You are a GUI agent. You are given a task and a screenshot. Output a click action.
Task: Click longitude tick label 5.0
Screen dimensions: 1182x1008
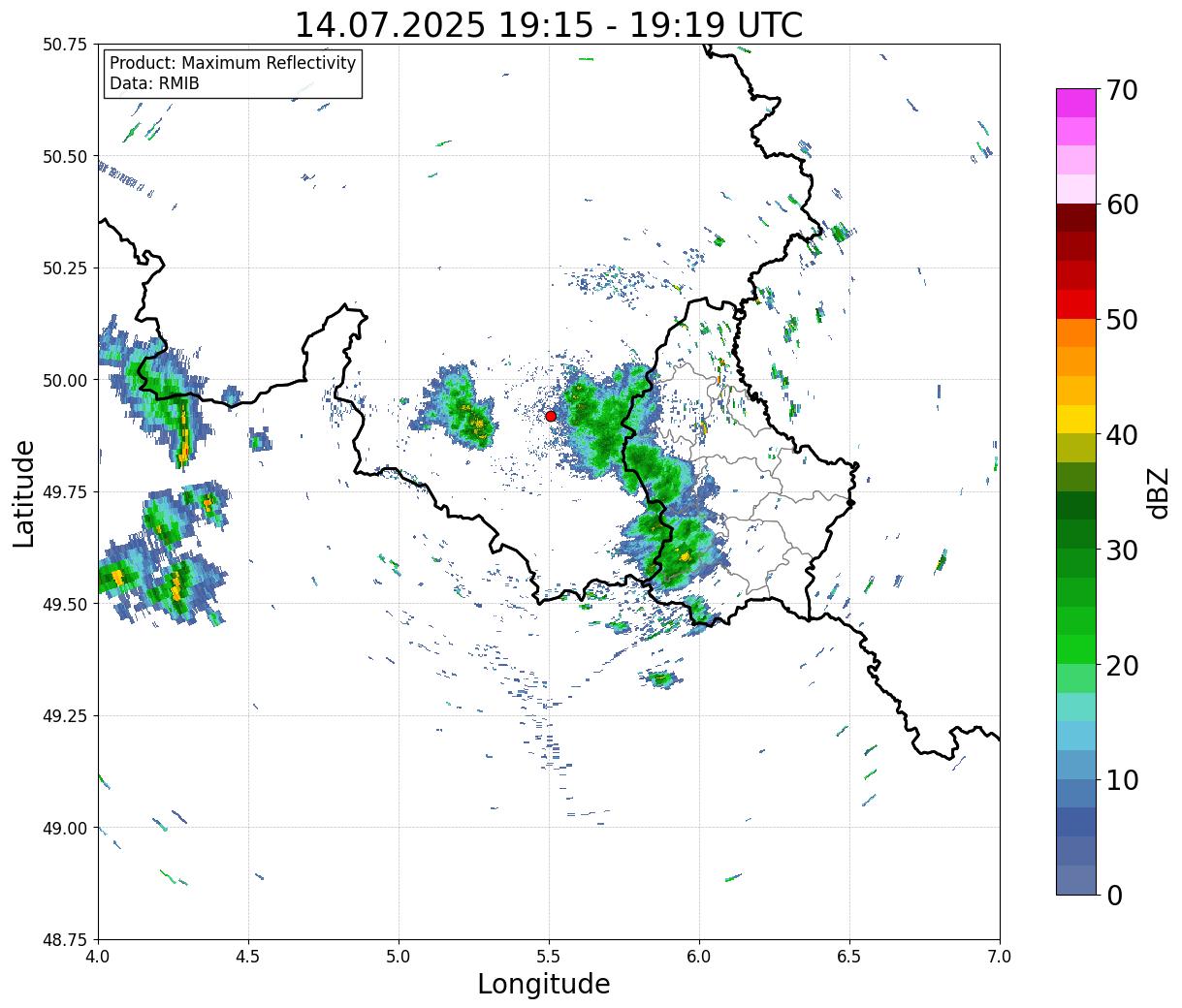coord(399,957)
